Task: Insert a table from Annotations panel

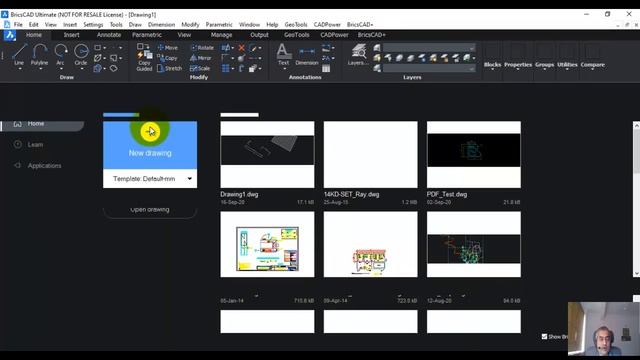Action: (326, 69)
